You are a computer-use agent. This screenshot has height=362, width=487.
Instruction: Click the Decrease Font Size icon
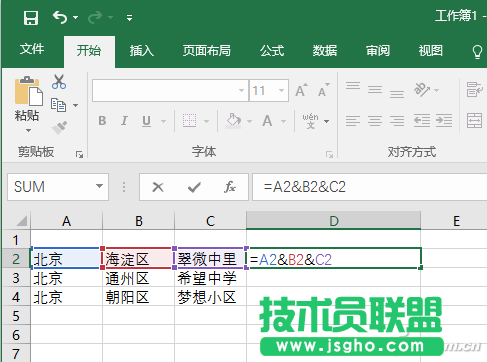[x=324, y=90]
